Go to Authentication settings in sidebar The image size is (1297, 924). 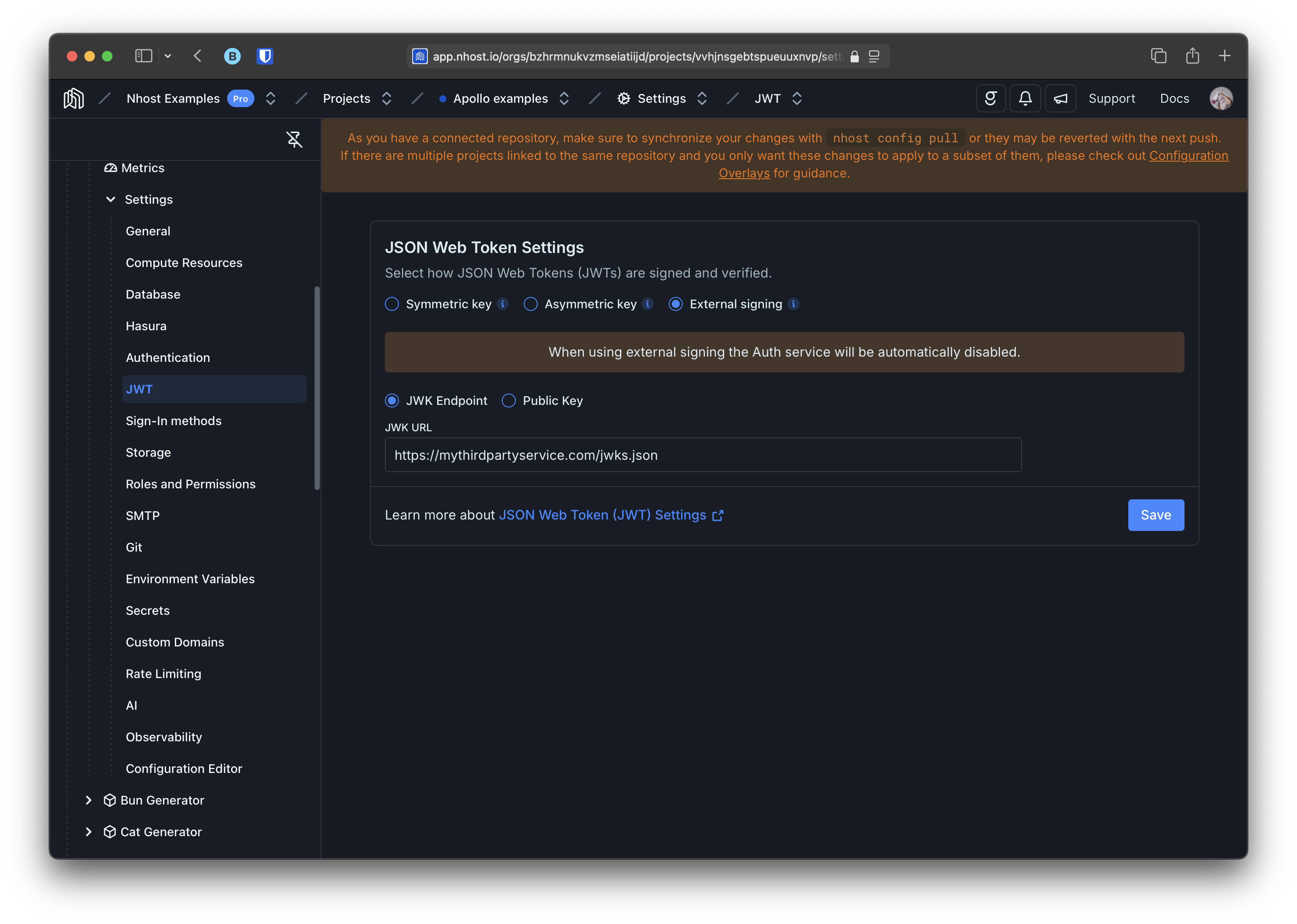click(168, 357)
